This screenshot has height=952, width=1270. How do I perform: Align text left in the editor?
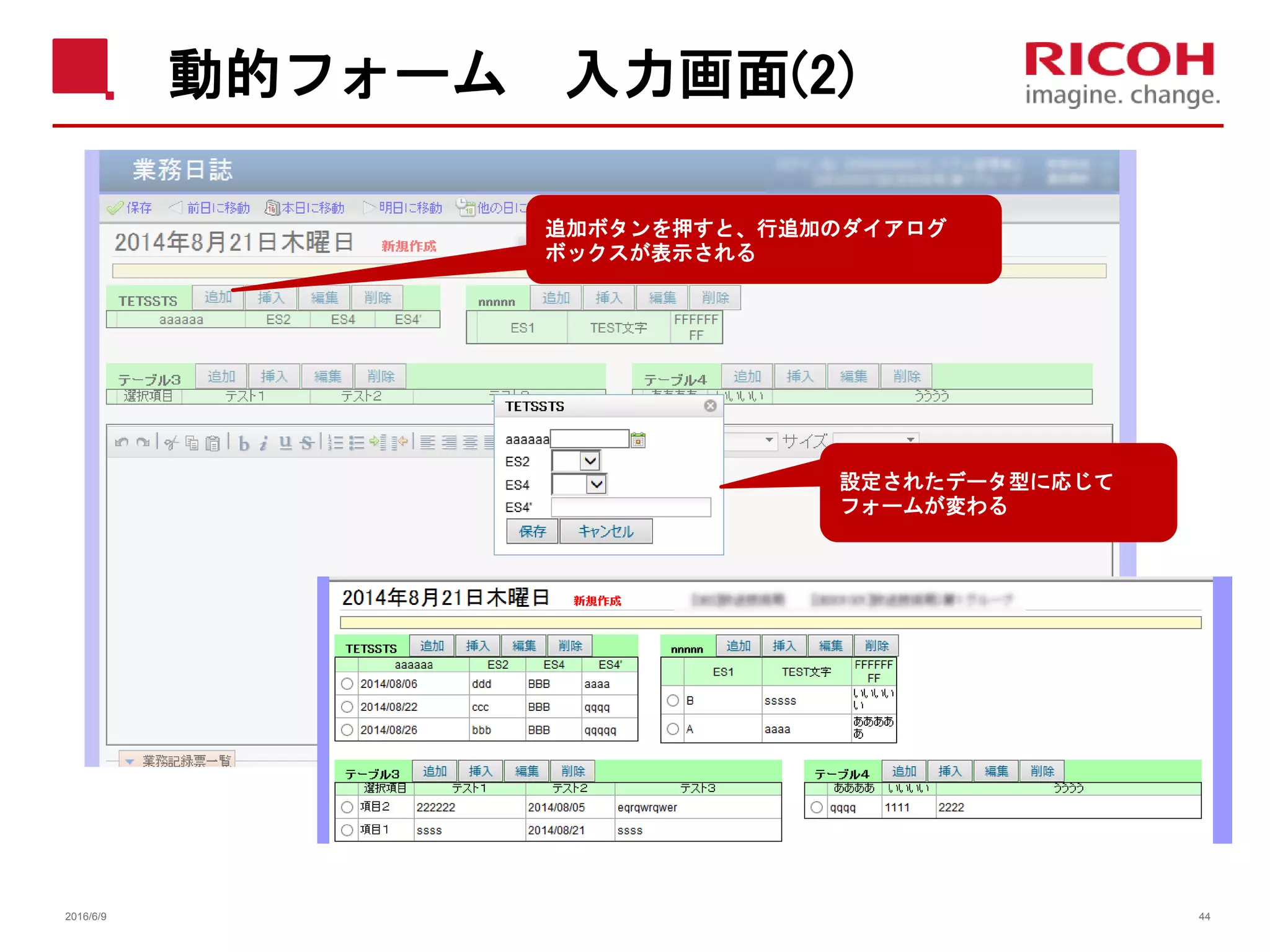pos(427,443)
